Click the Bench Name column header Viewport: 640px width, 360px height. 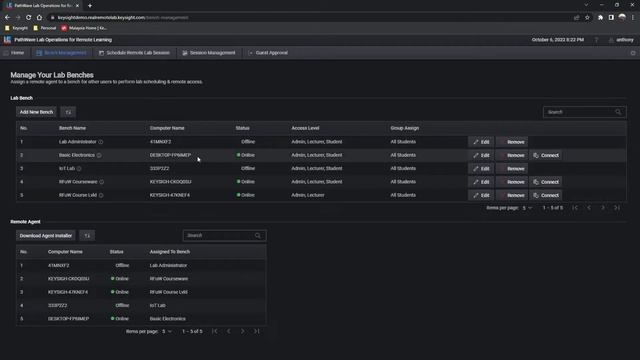(72, 128)
